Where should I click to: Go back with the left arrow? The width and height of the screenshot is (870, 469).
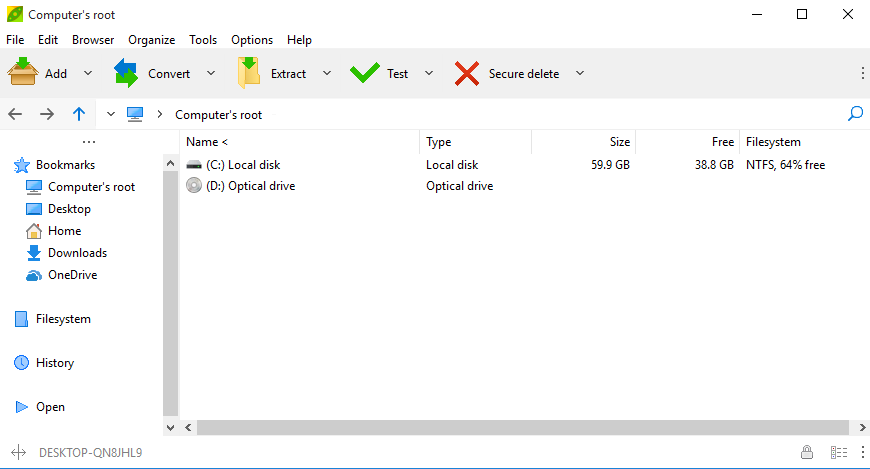coord(16,114)
